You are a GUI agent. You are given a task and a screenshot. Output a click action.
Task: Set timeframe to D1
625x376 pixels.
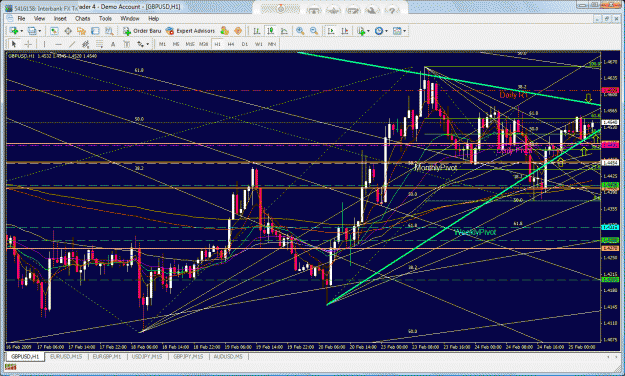pyautogui.click(x=245, y=44)
